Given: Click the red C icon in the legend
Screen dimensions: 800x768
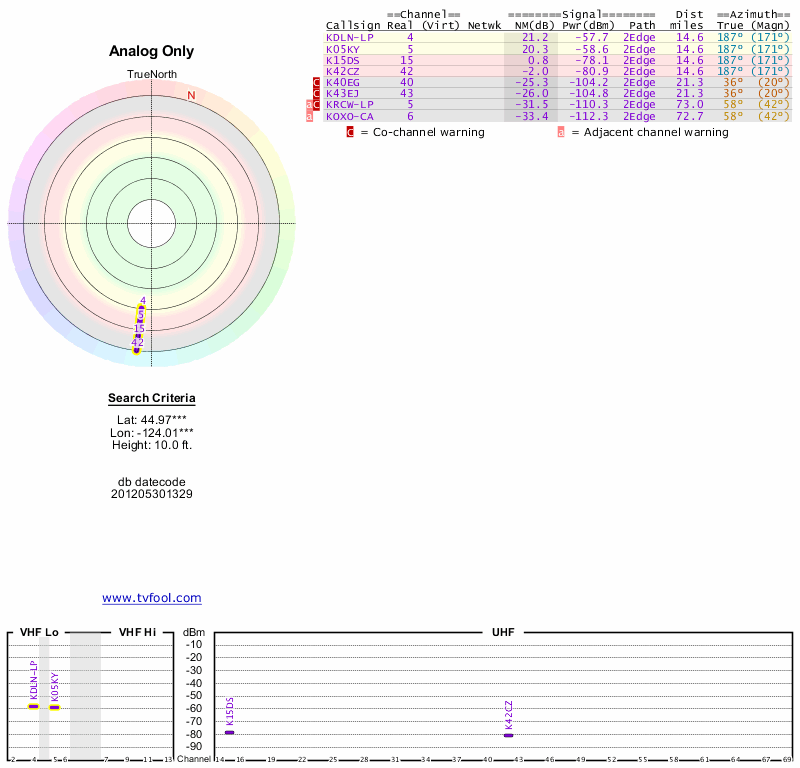Looking at the screenshot, I should coord(350,132).
